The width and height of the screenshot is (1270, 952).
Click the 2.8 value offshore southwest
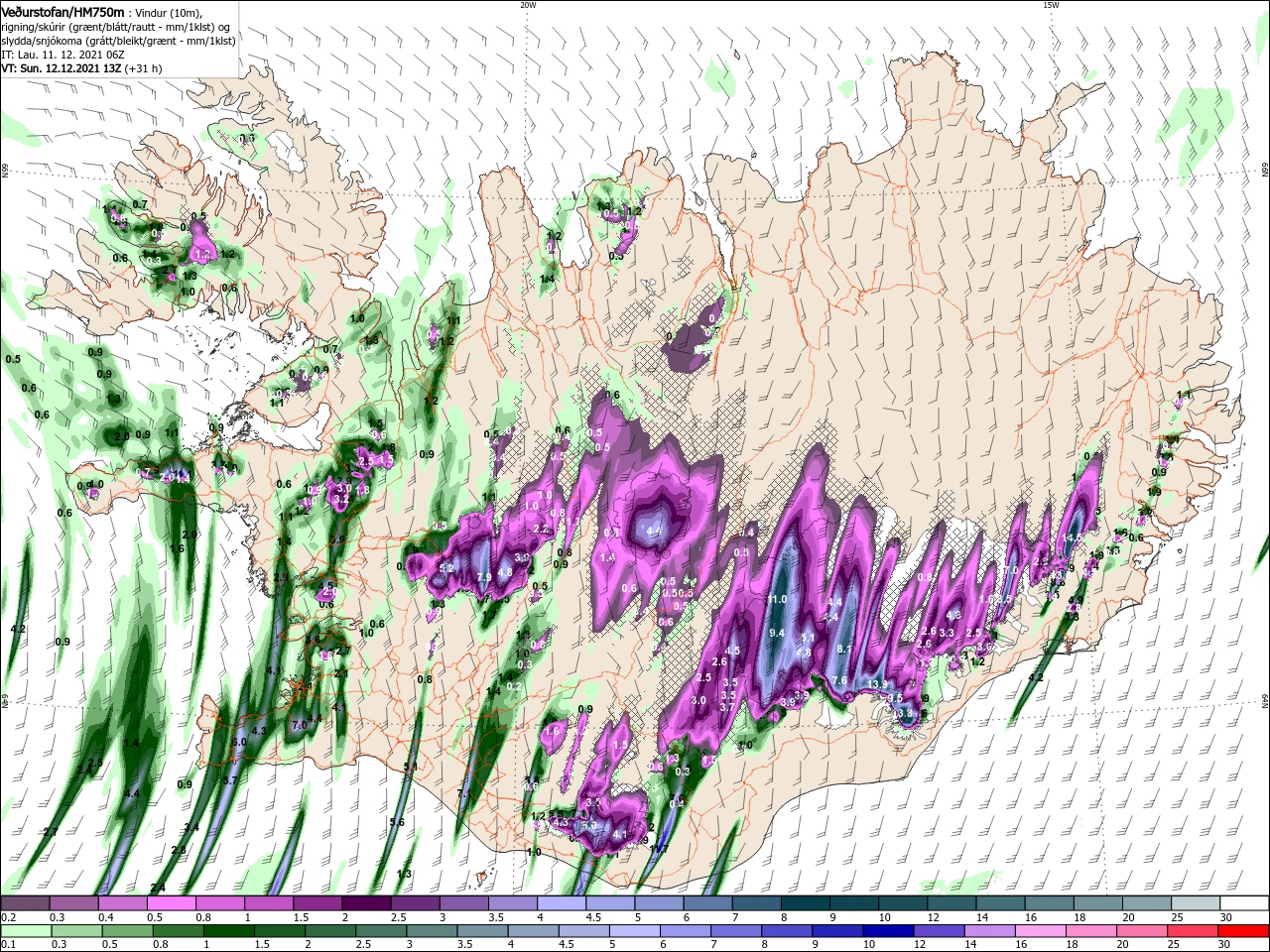[179, 850]
